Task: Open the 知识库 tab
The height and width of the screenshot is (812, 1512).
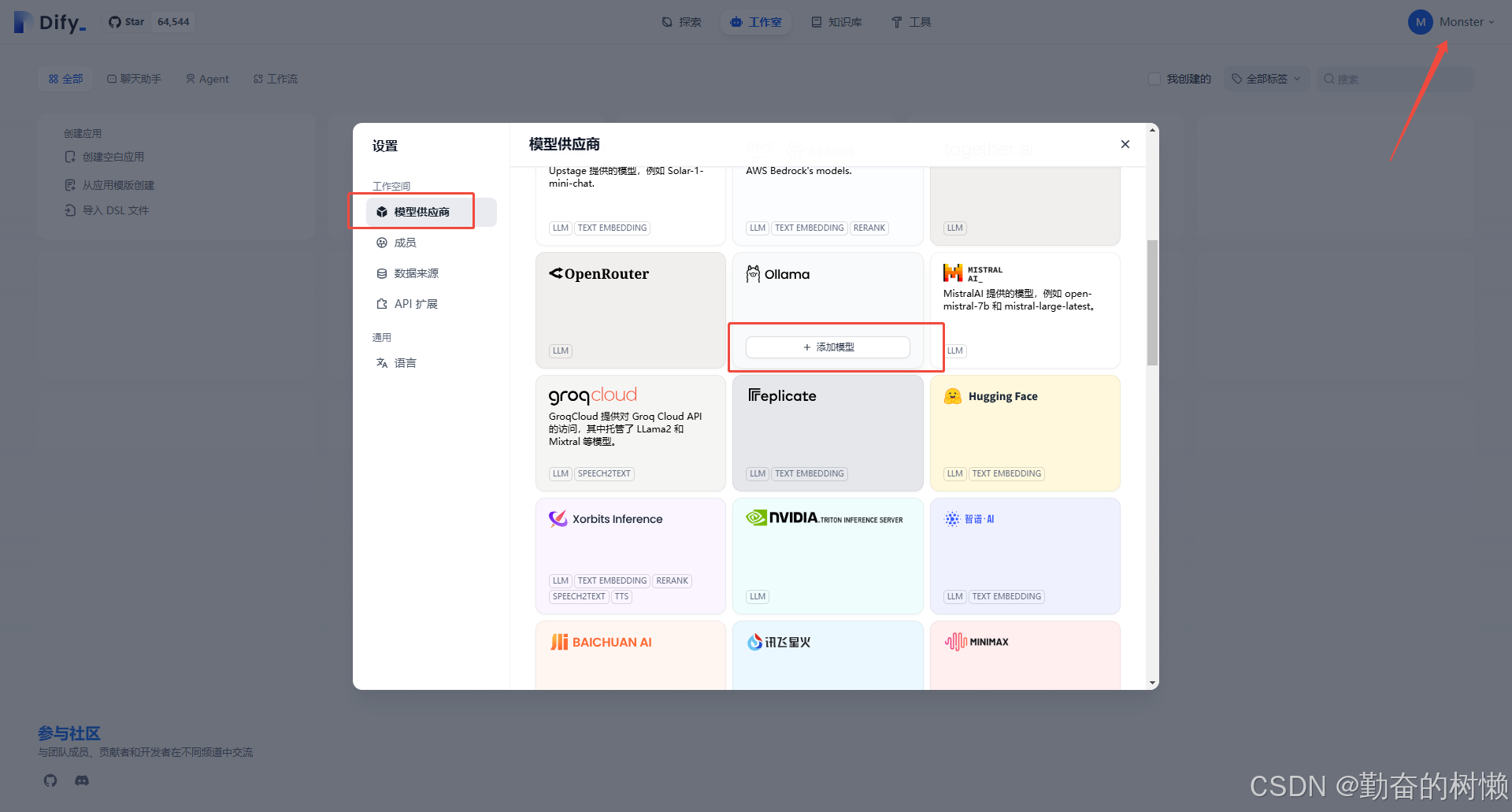Action: click(836, 22)
